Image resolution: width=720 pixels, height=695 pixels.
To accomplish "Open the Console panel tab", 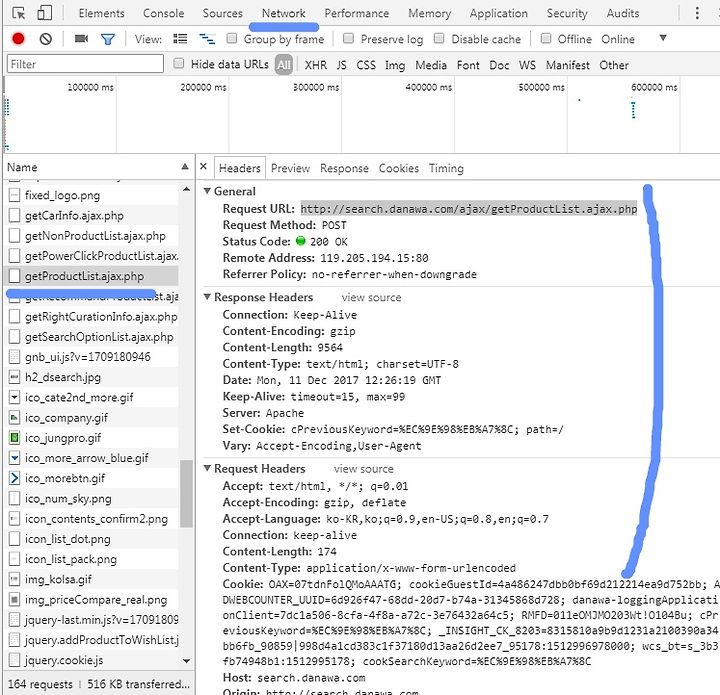I will (x=163, y=13).
